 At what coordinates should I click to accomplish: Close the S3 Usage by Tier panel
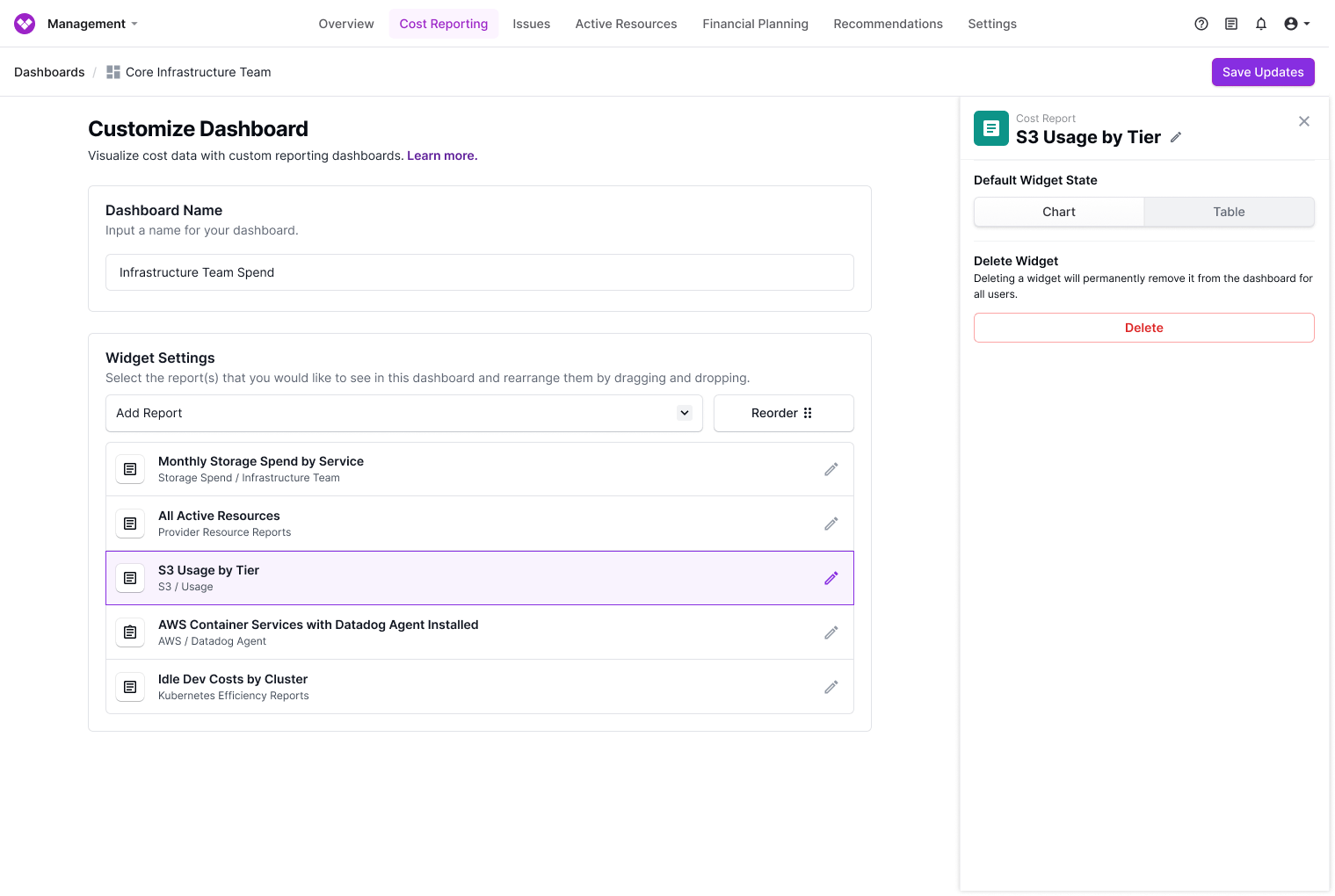tap(1303, 121)
